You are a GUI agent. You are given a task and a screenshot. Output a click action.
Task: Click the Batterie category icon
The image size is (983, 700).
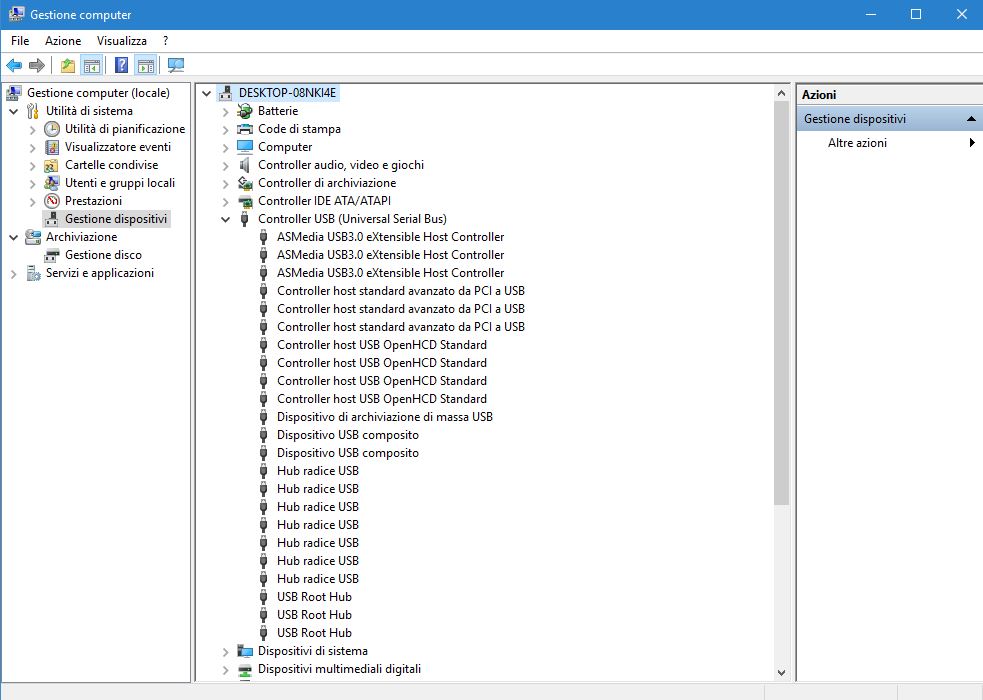click(x=244, y=111)
